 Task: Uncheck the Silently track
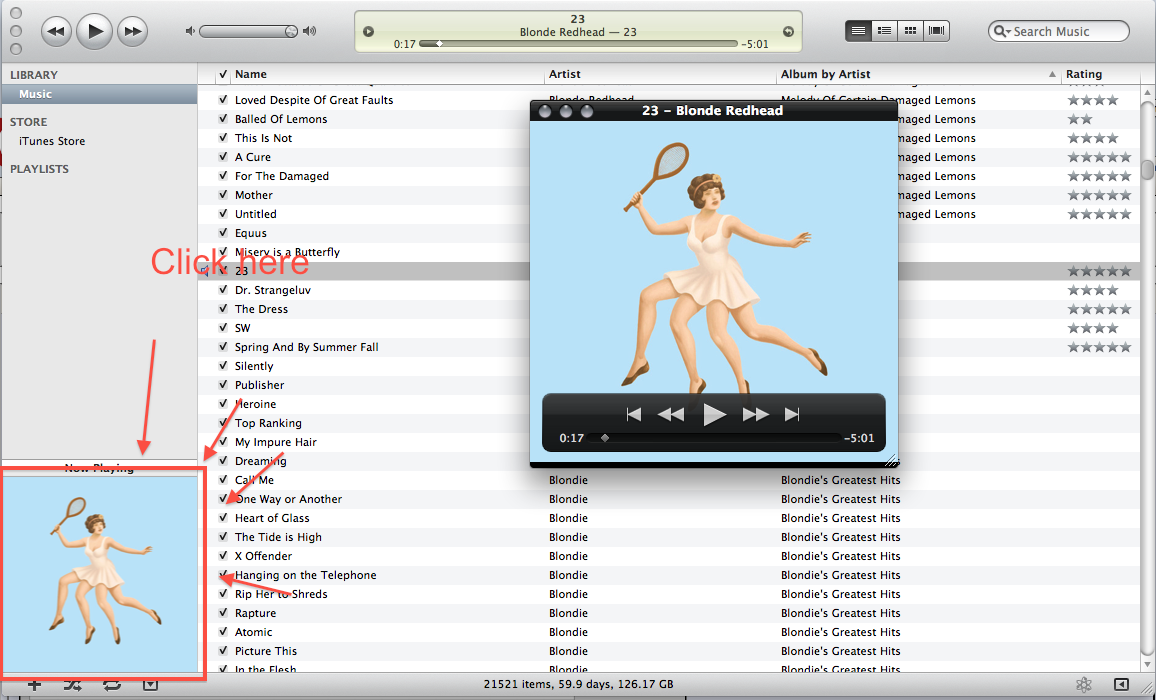click(x=223, y=366)
